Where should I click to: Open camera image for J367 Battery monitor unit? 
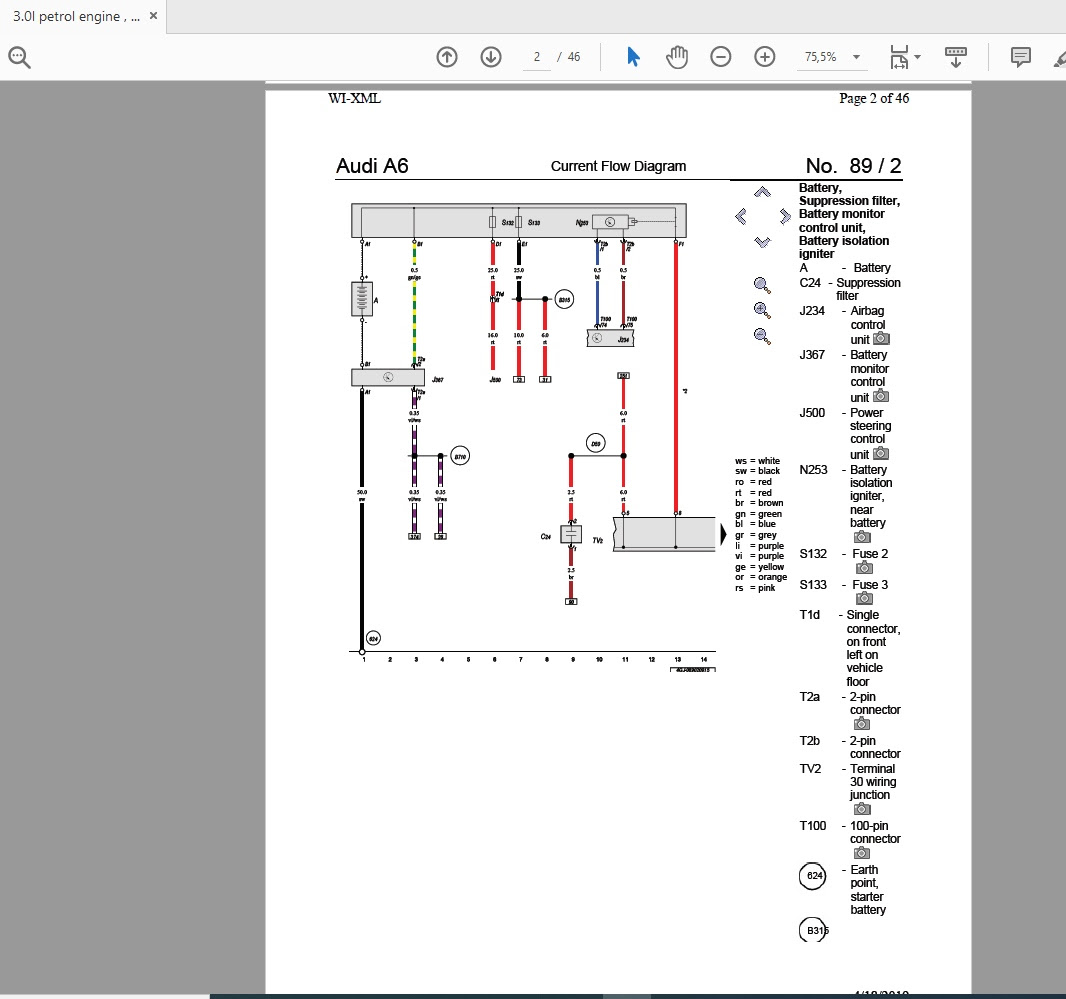(x=881, y=396)
